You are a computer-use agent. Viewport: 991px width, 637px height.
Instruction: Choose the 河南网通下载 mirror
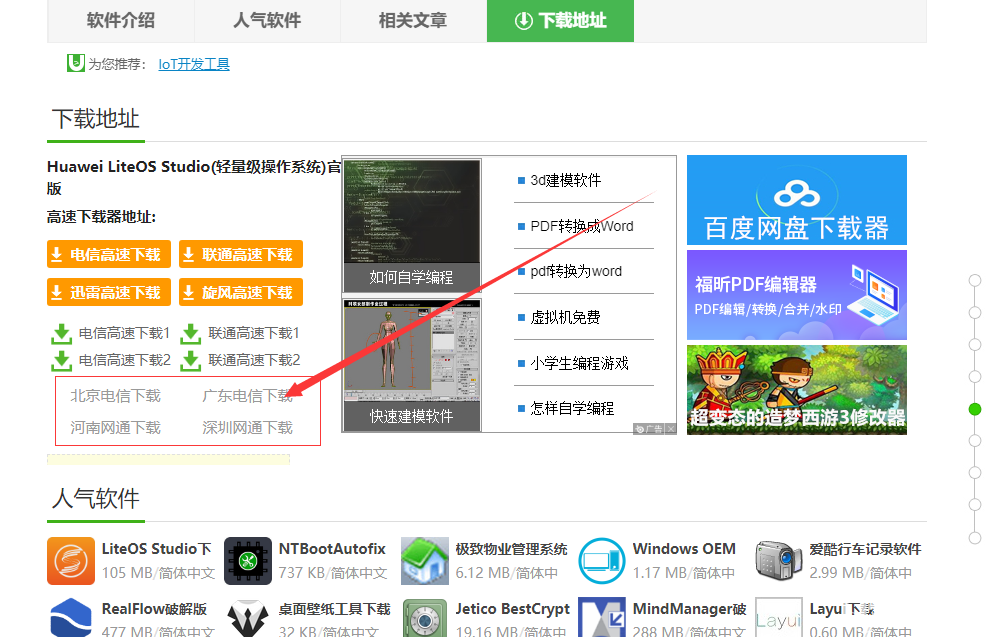[116, 428]
